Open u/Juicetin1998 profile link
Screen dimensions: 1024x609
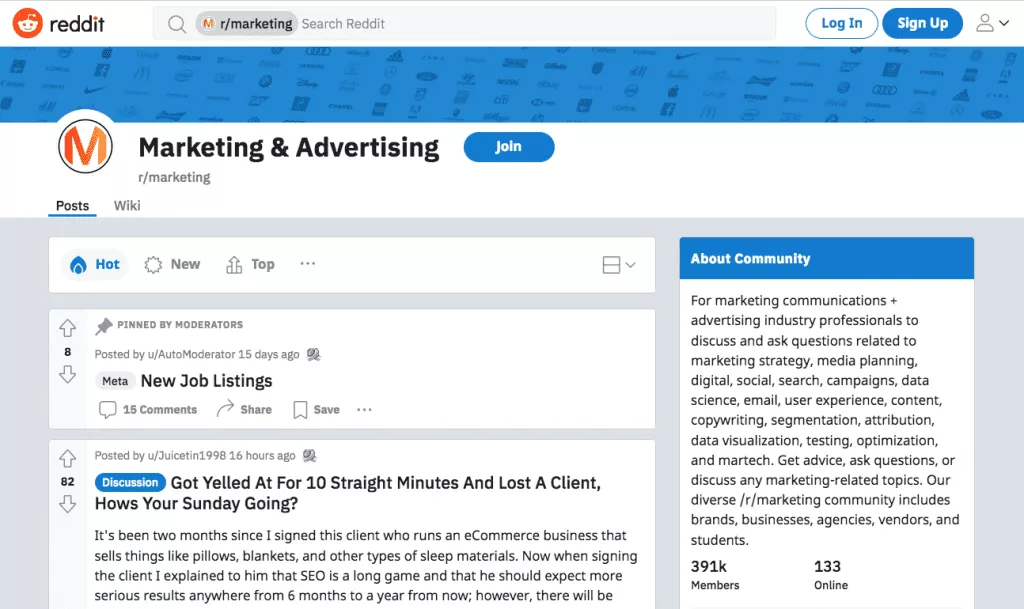click(x=187, y=456)
